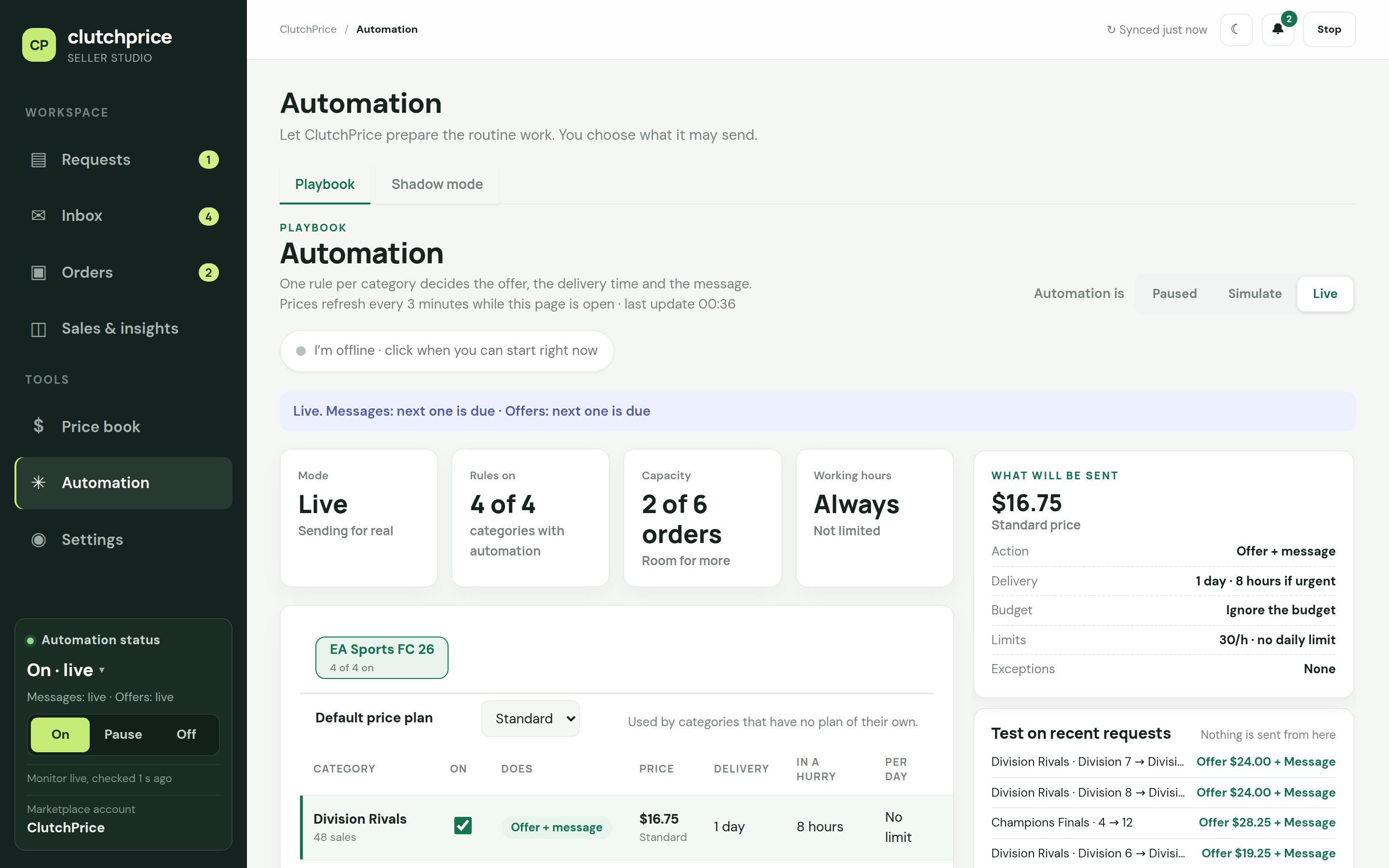Click the CP clutchprice logo badge
Viewport: 1389px width, 868px height.
(39, 45)
